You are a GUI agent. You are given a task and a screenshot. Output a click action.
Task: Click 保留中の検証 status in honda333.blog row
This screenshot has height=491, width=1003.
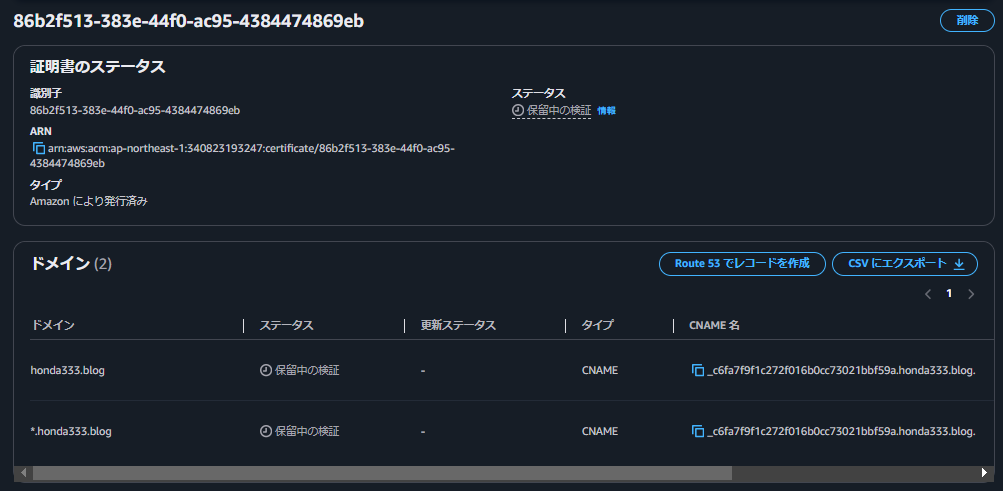pos(307,370)
